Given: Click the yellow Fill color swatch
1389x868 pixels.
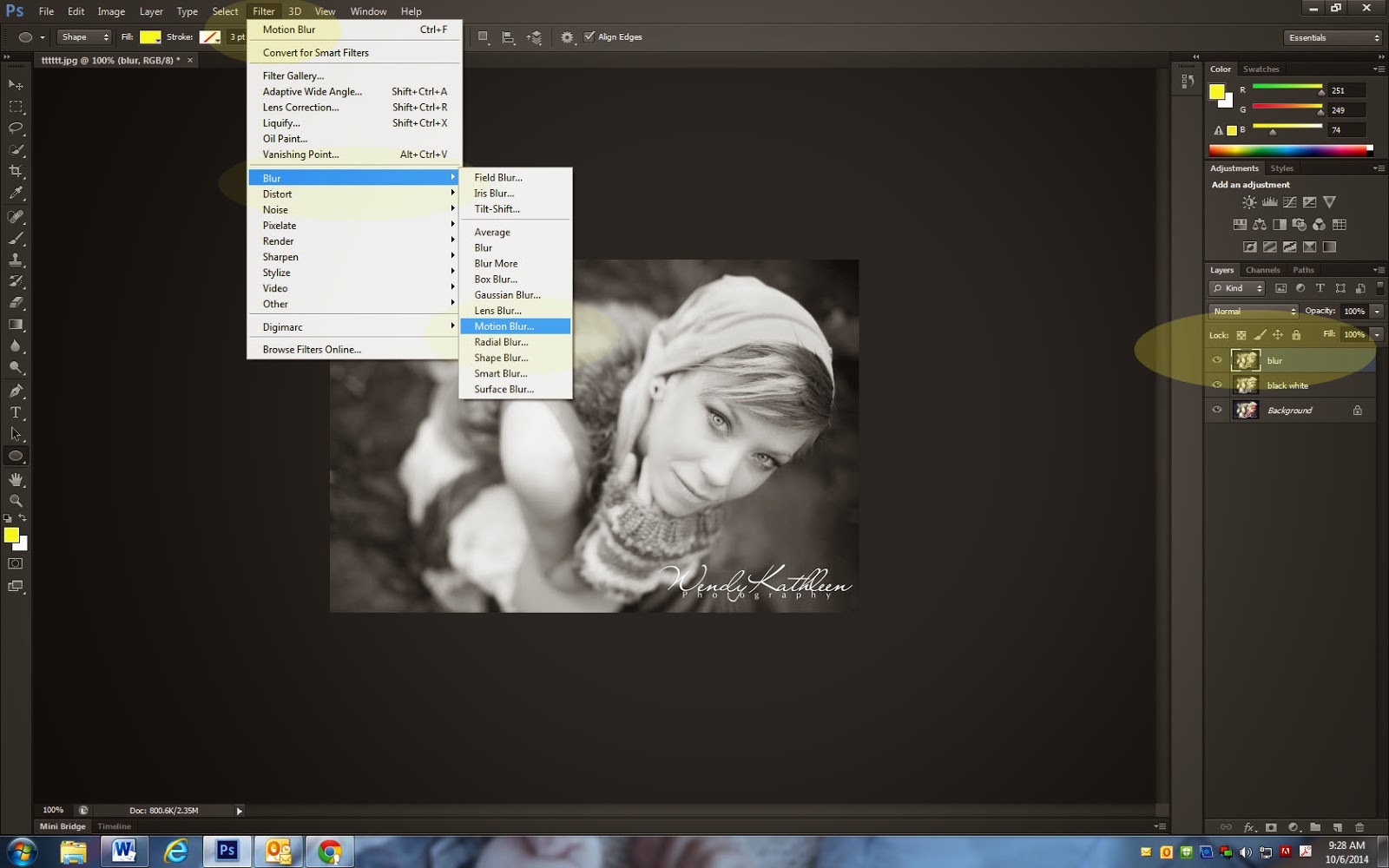Looking at the screenshot, I should (x=149, y=36).
